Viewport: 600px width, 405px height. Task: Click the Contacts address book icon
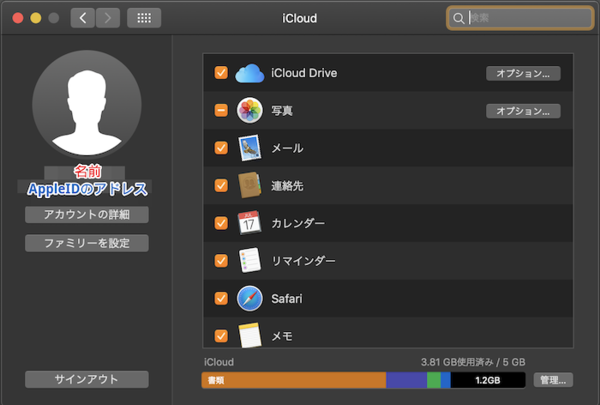pyautogui.click(x=249, y=185)
